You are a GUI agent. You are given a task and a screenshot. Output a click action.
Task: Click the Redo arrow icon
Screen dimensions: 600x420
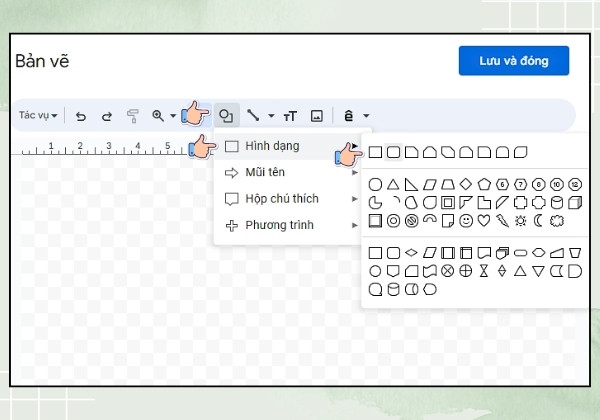[107, 116]
